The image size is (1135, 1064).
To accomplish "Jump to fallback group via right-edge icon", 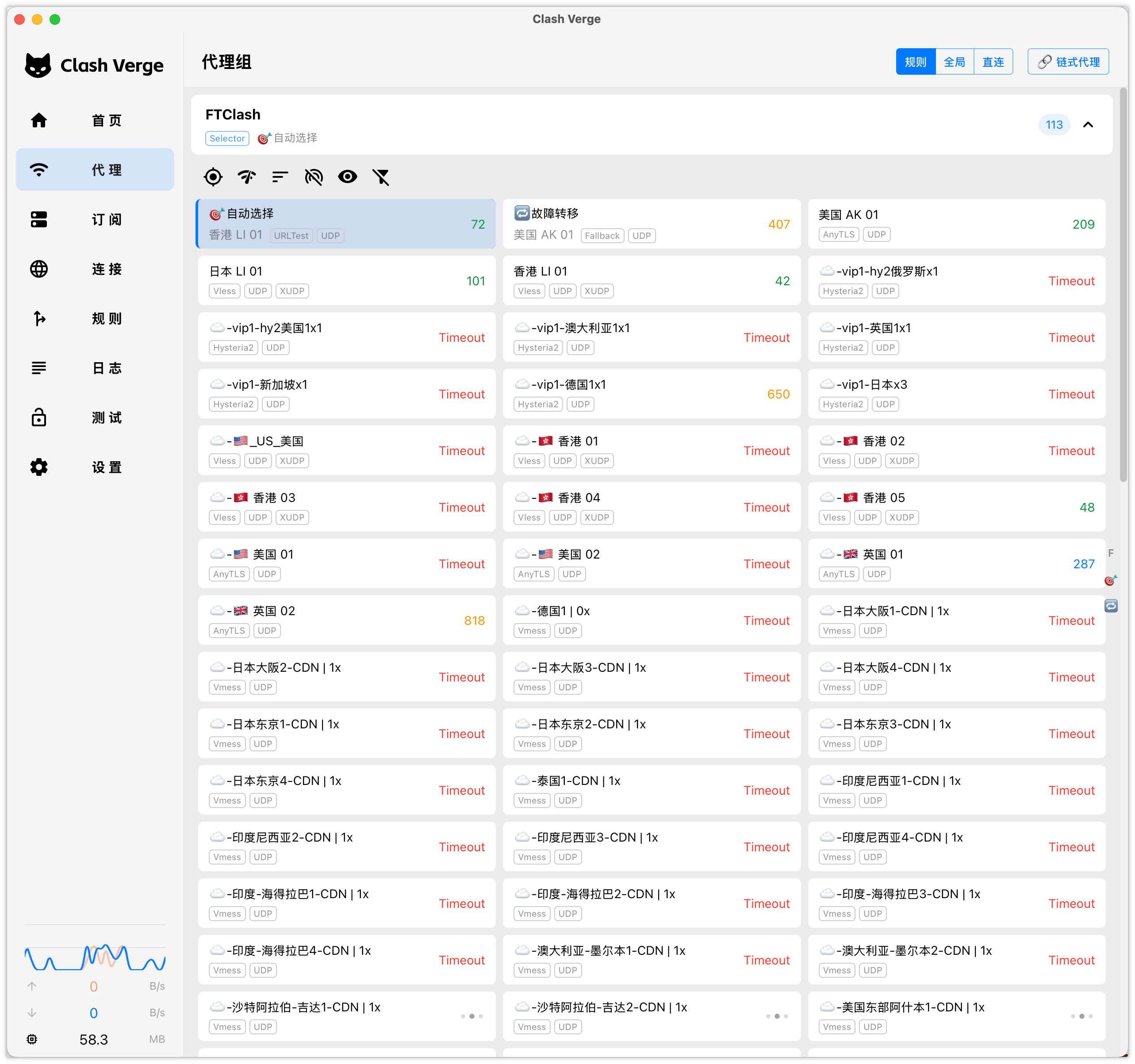I will (x=1111, y=606).
